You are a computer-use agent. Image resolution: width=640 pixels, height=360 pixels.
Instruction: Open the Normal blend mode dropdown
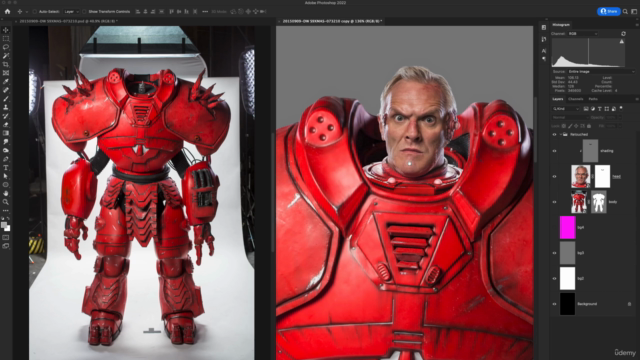[570, 118]
